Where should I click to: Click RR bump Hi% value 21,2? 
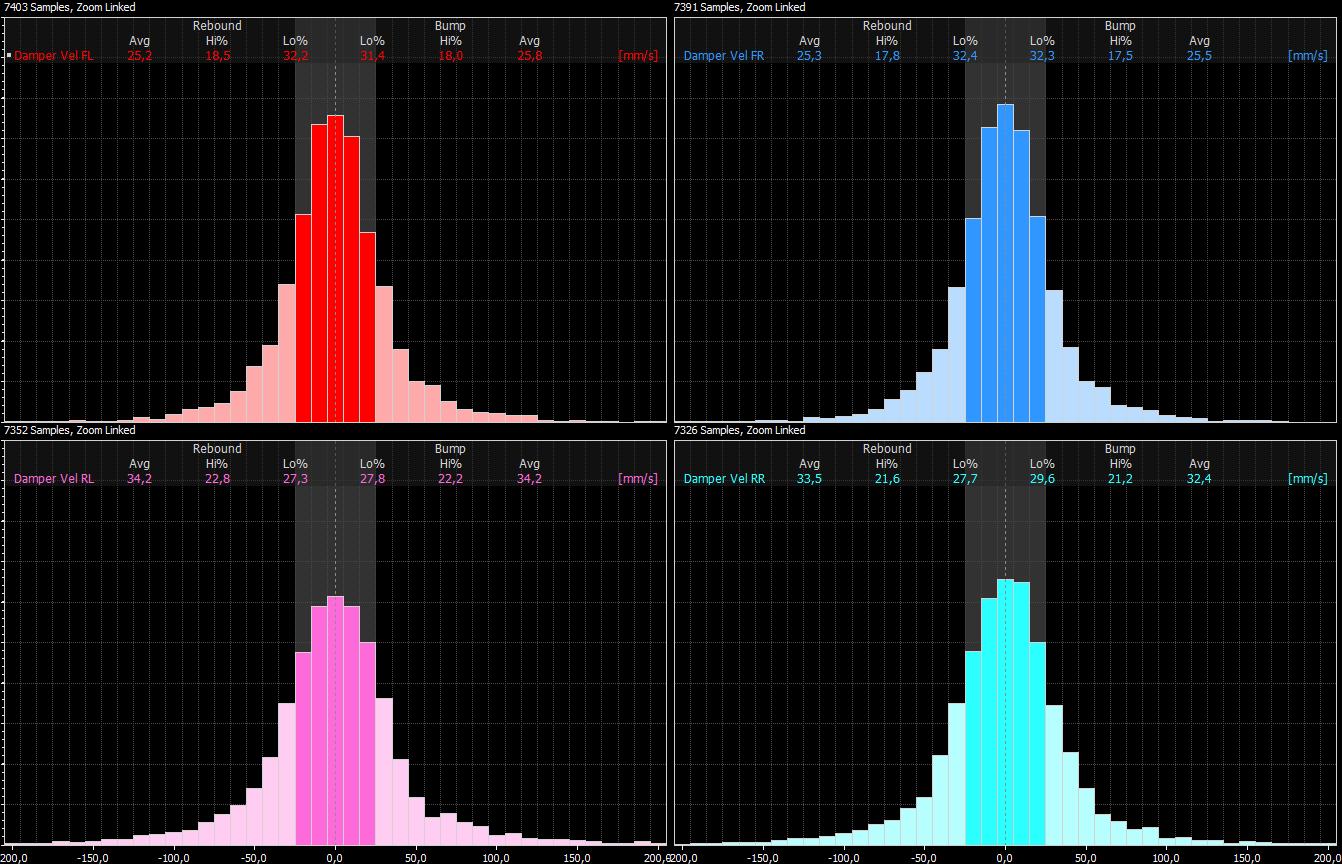1121,479
